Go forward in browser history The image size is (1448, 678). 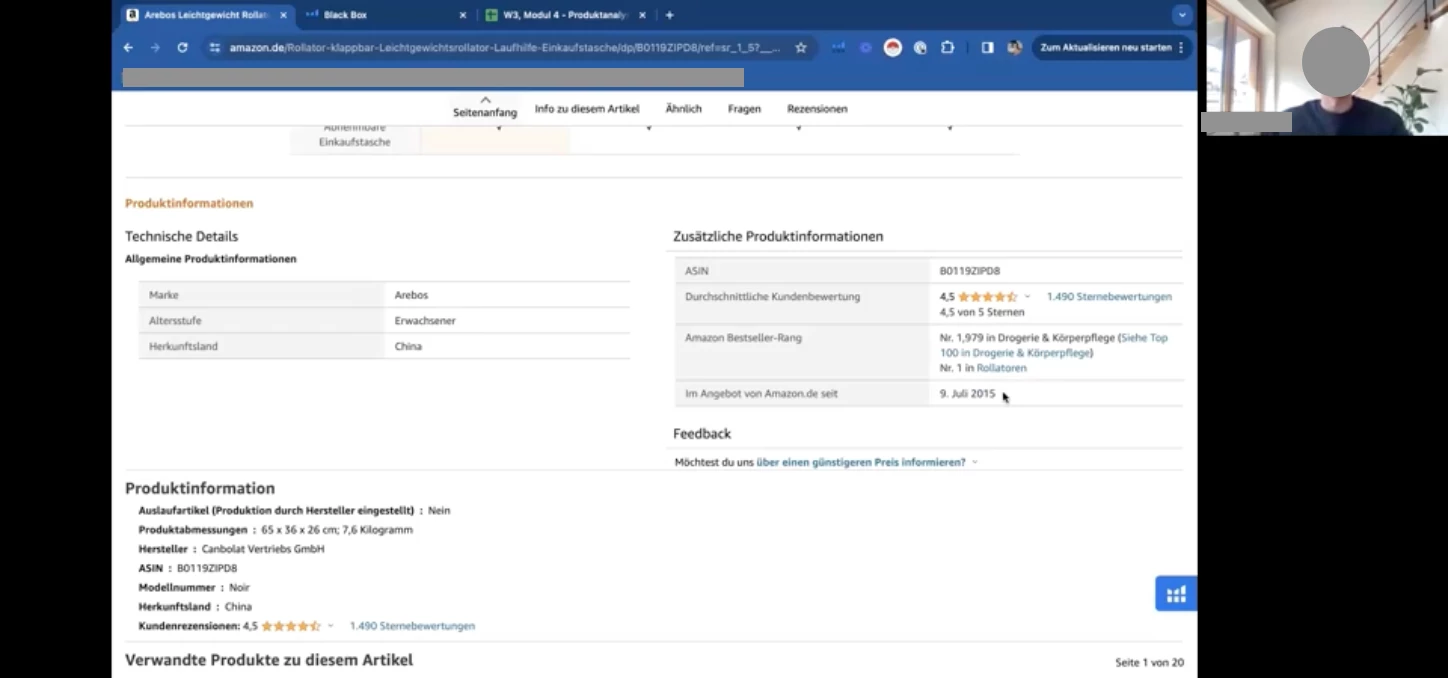point(155,47)
